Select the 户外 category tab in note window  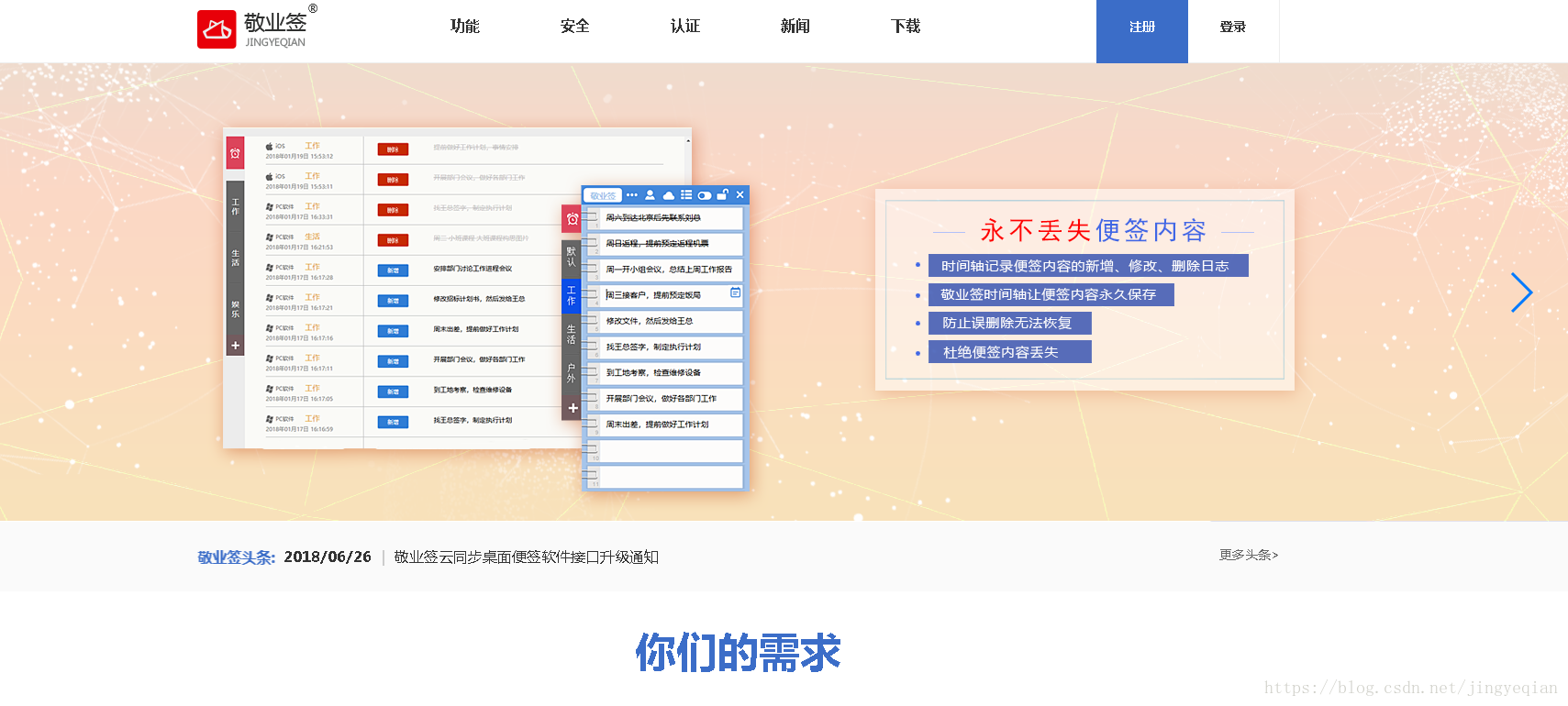tap(572, 372)
